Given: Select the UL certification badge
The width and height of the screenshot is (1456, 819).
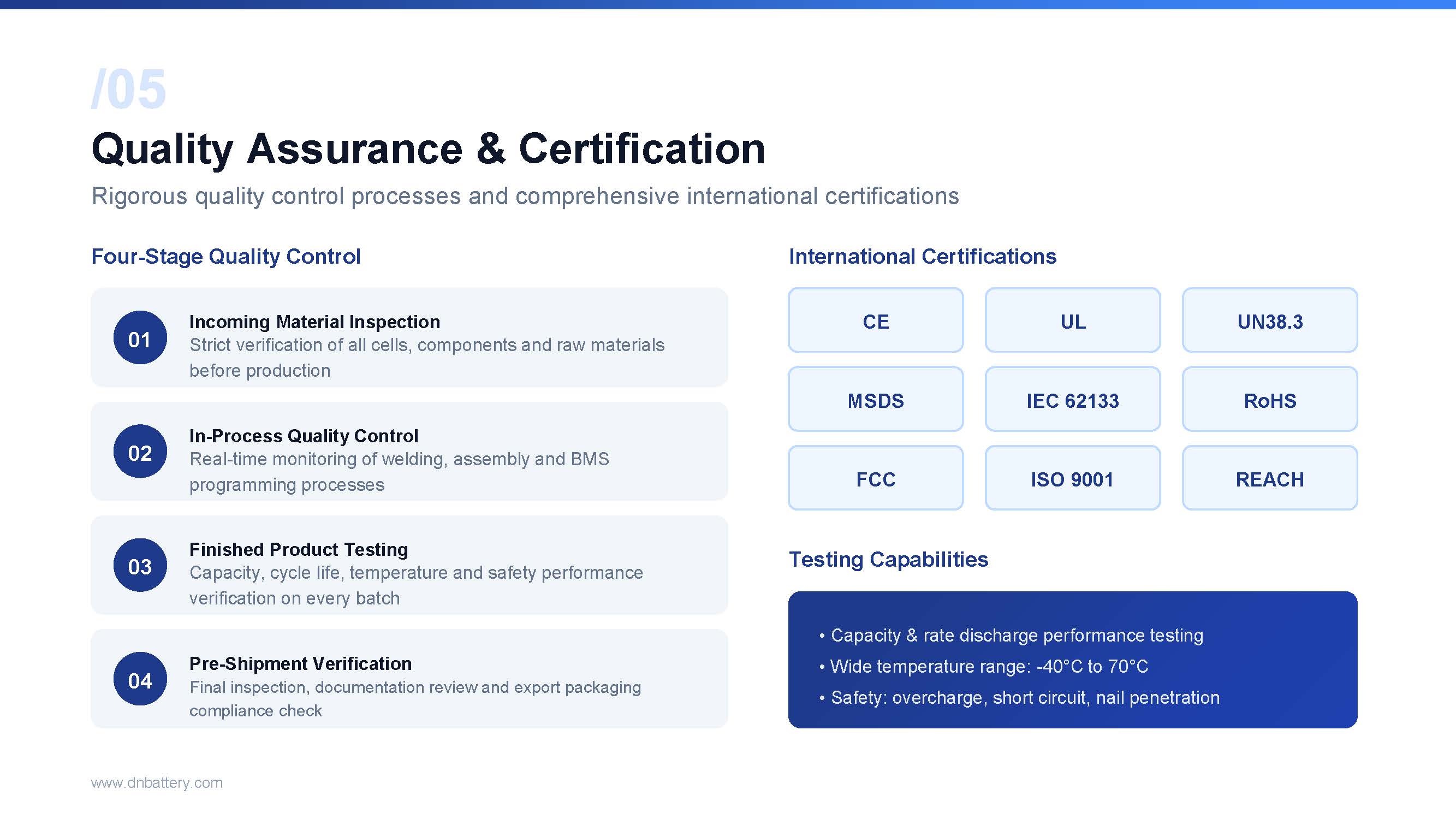Looking at the screenshot, I should pos(1072,321).
